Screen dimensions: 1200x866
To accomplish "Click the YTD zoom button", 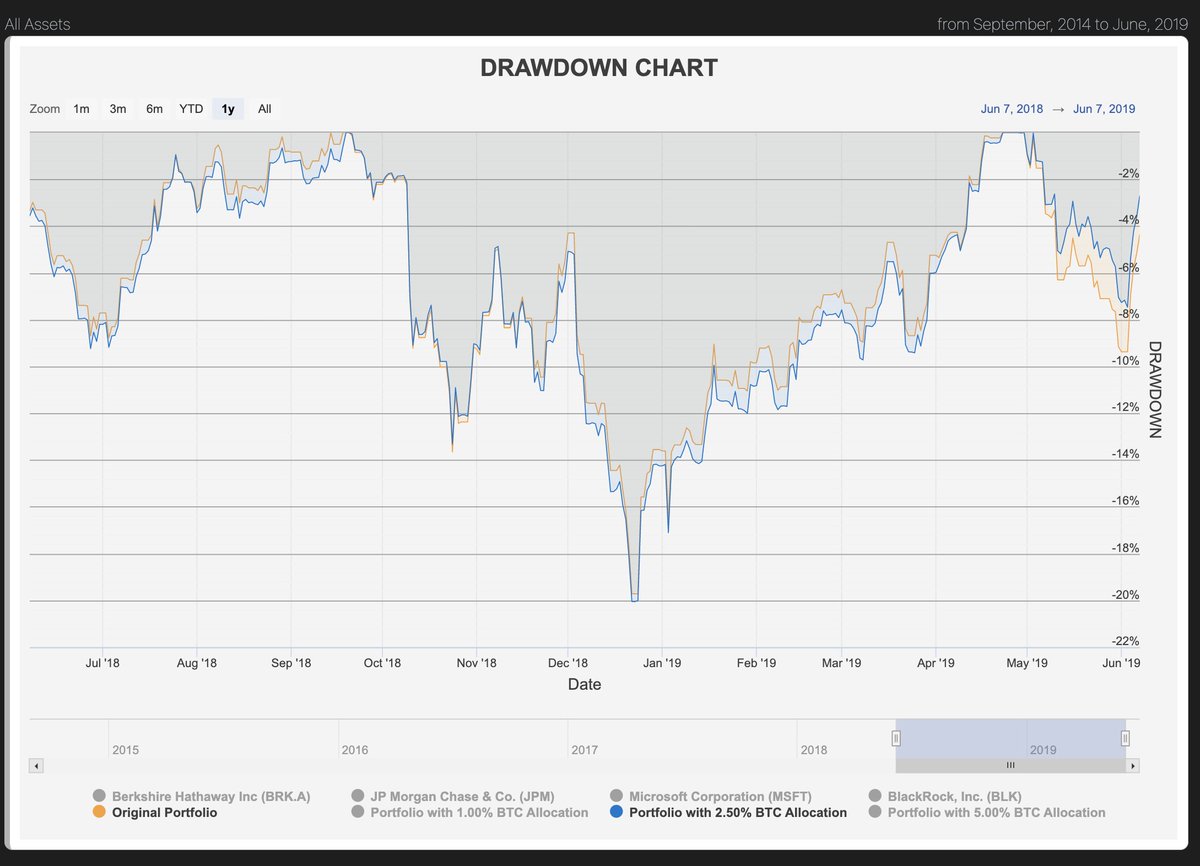I will [x=190, y=108].
